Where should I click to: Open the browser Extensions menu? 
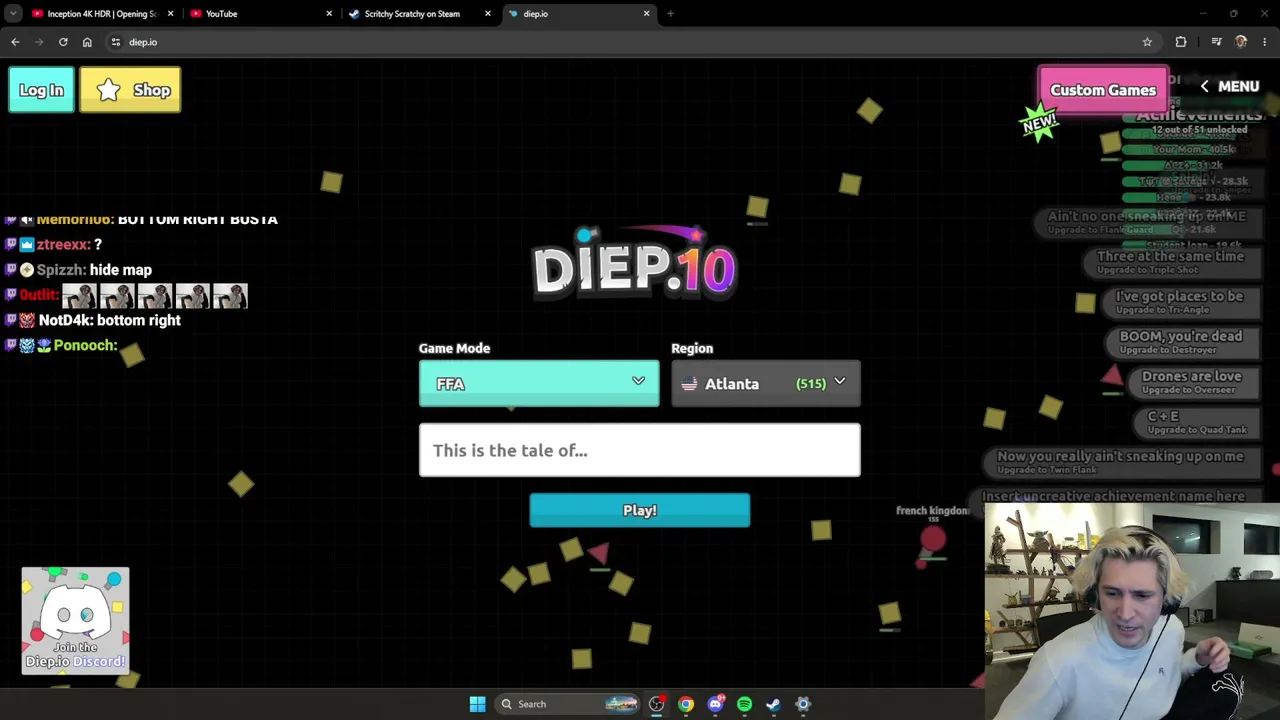point(1181,42)
